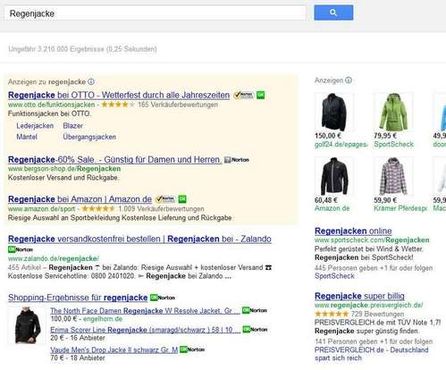Click star rating of preisvergleich ad
The height and width of the screenshot is (370, 446).
[332, 314]
